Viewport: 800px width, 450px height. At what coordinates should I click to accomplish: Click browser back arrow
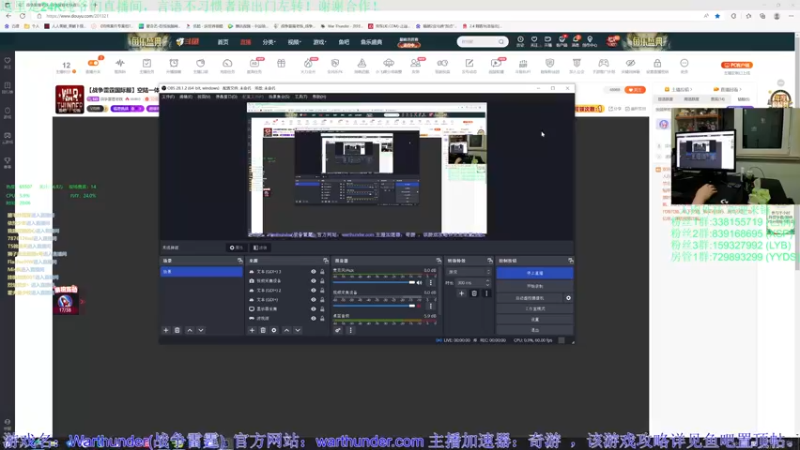coord(9,16)
